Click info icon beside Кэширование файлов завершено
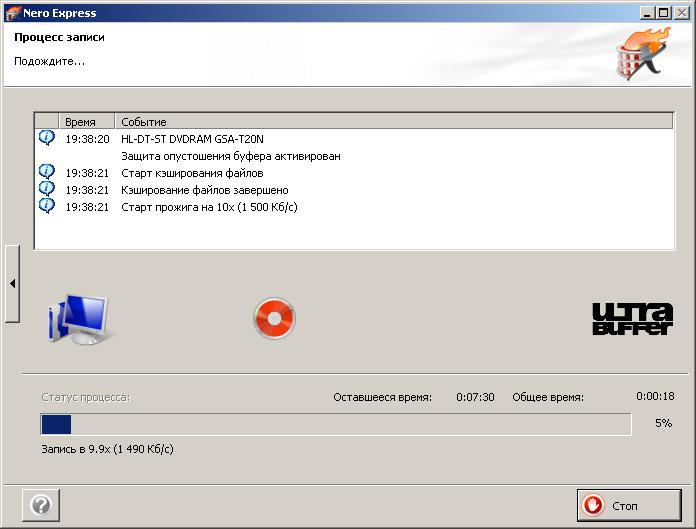Viewport: 696px width, 529px height. click(46, 189)
